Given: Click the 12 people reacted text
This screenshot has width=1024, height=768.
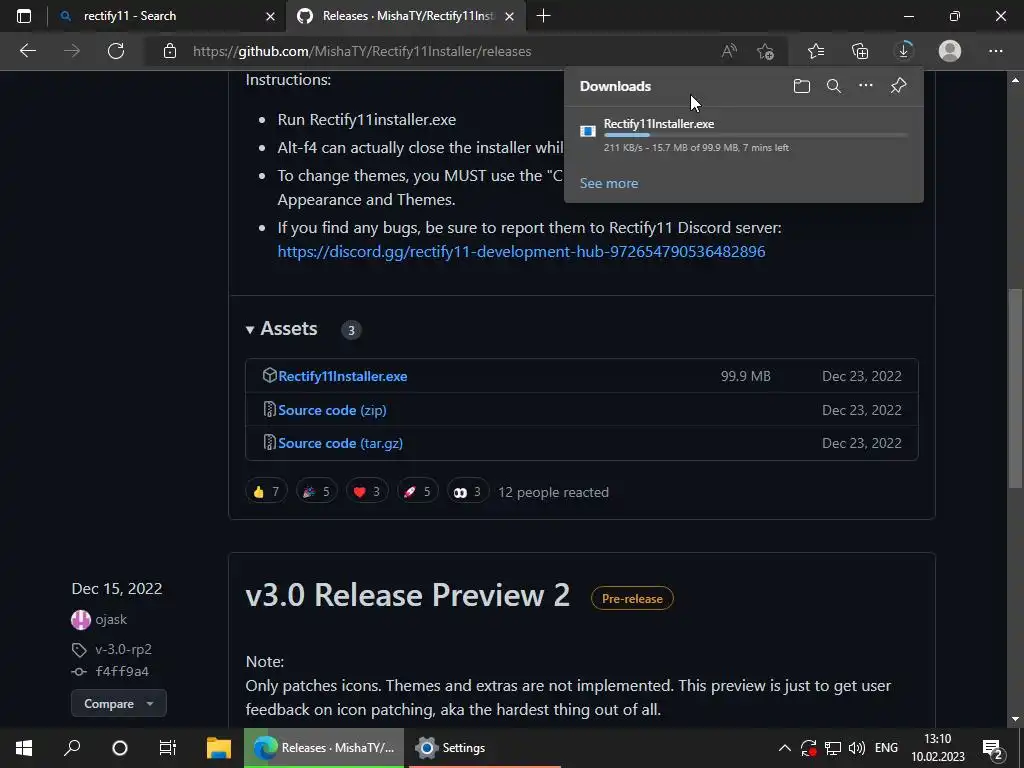Looking at the screenshot, I should tap(553, 492).
